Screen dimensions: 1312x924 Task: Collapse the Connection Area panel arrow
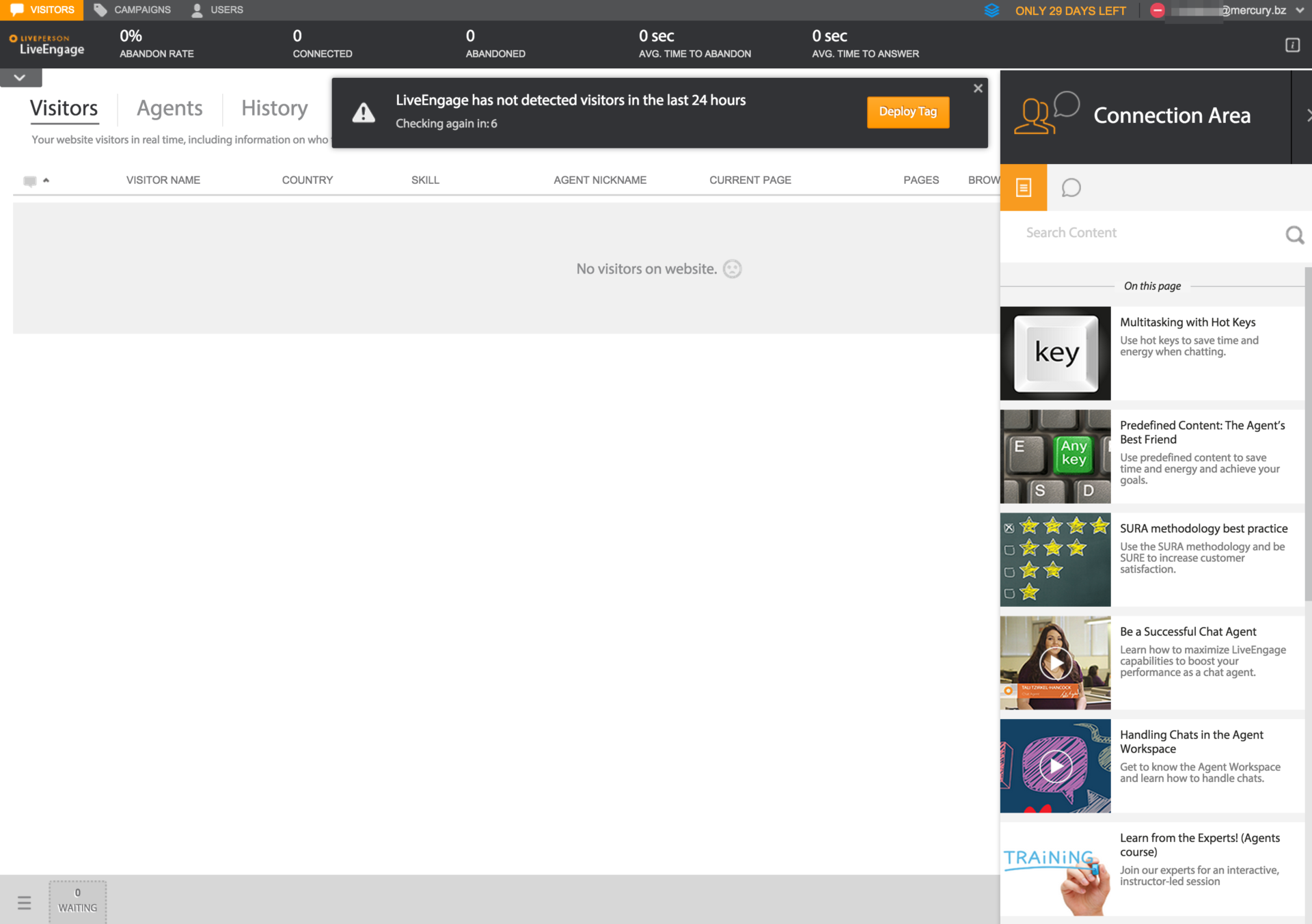[x=1307, y=116]
